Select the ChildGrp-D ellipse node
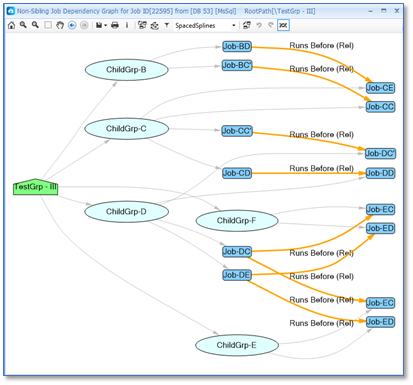The height and width of the screenshot is (385, 413). (126, 212)
